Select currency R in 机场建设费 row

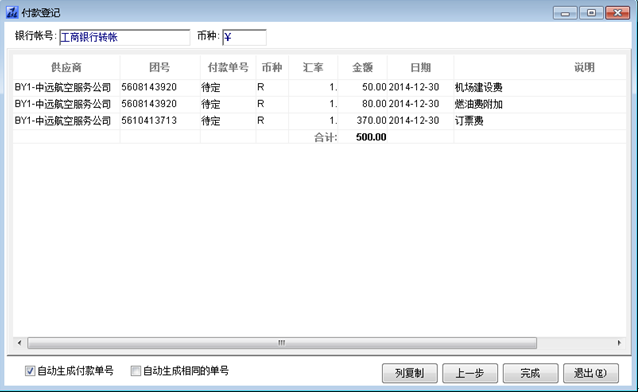coord(272,87)
